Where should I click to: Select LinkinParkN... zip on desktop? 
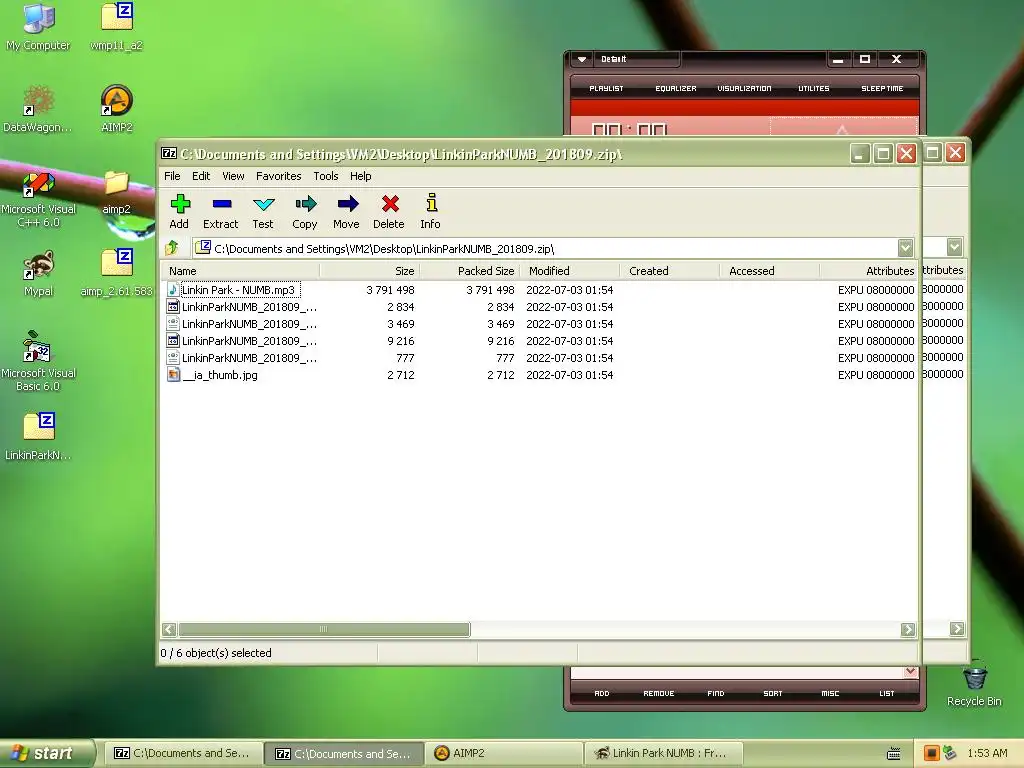[x=38, y=436]
